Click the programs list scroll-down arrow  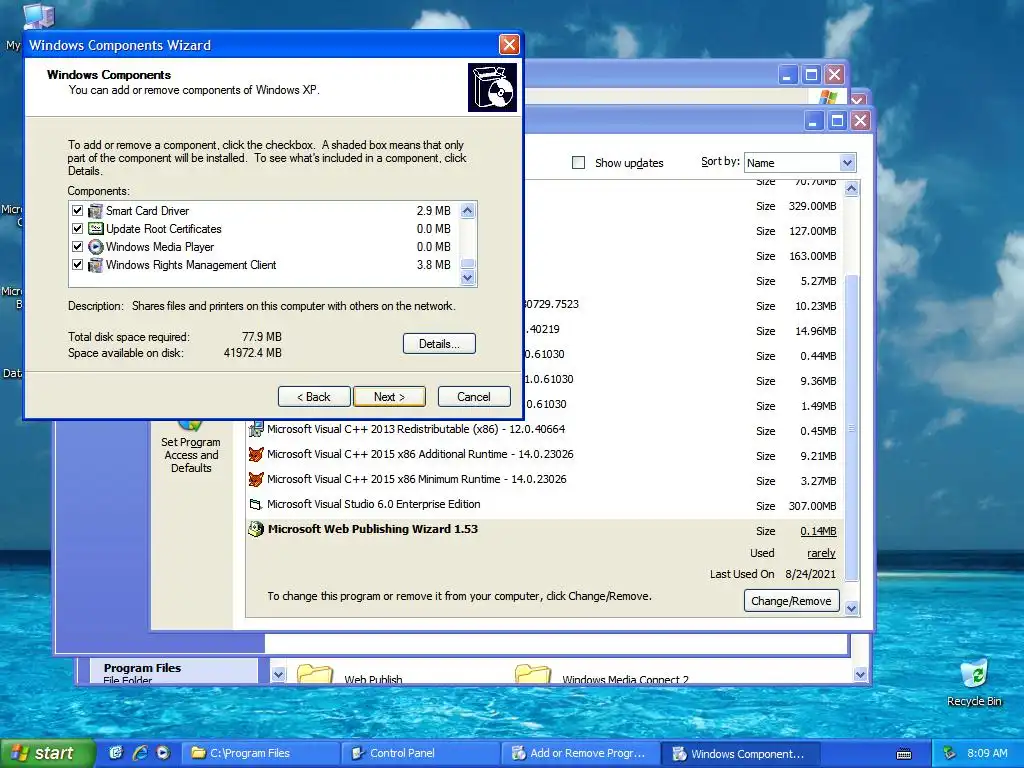pyautogui.click(x=852, y=609)
